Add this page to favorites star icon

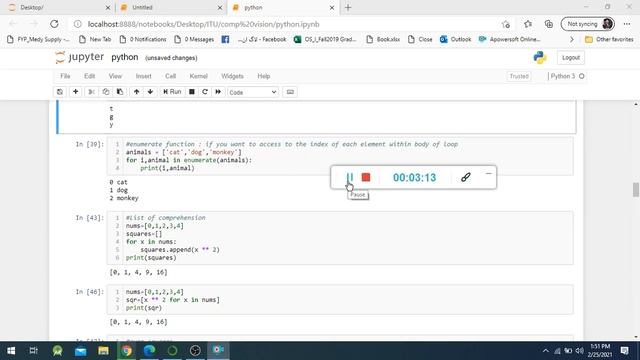[x=506, y=24]
